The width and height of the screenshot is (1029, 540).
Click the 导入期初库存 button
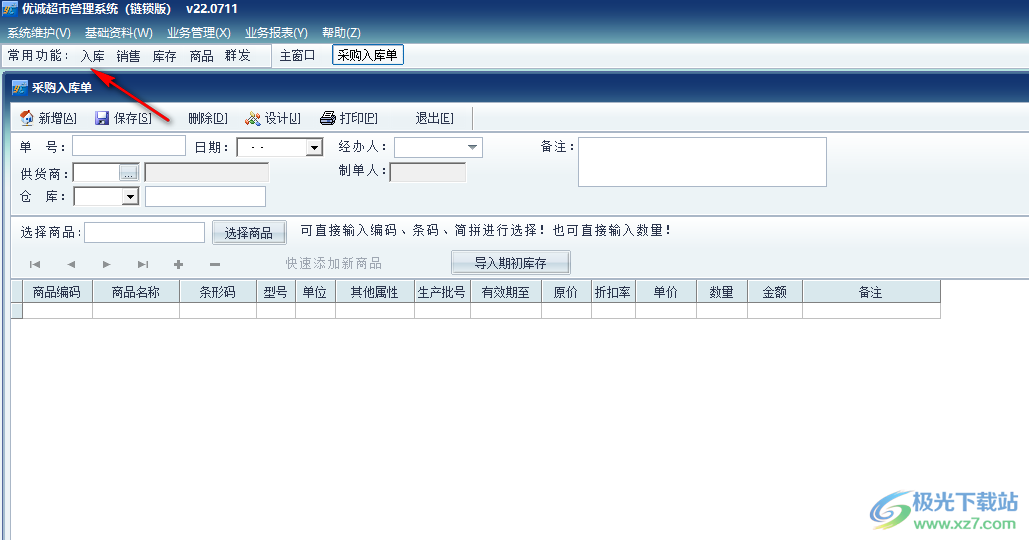click(x=511, y=262)
